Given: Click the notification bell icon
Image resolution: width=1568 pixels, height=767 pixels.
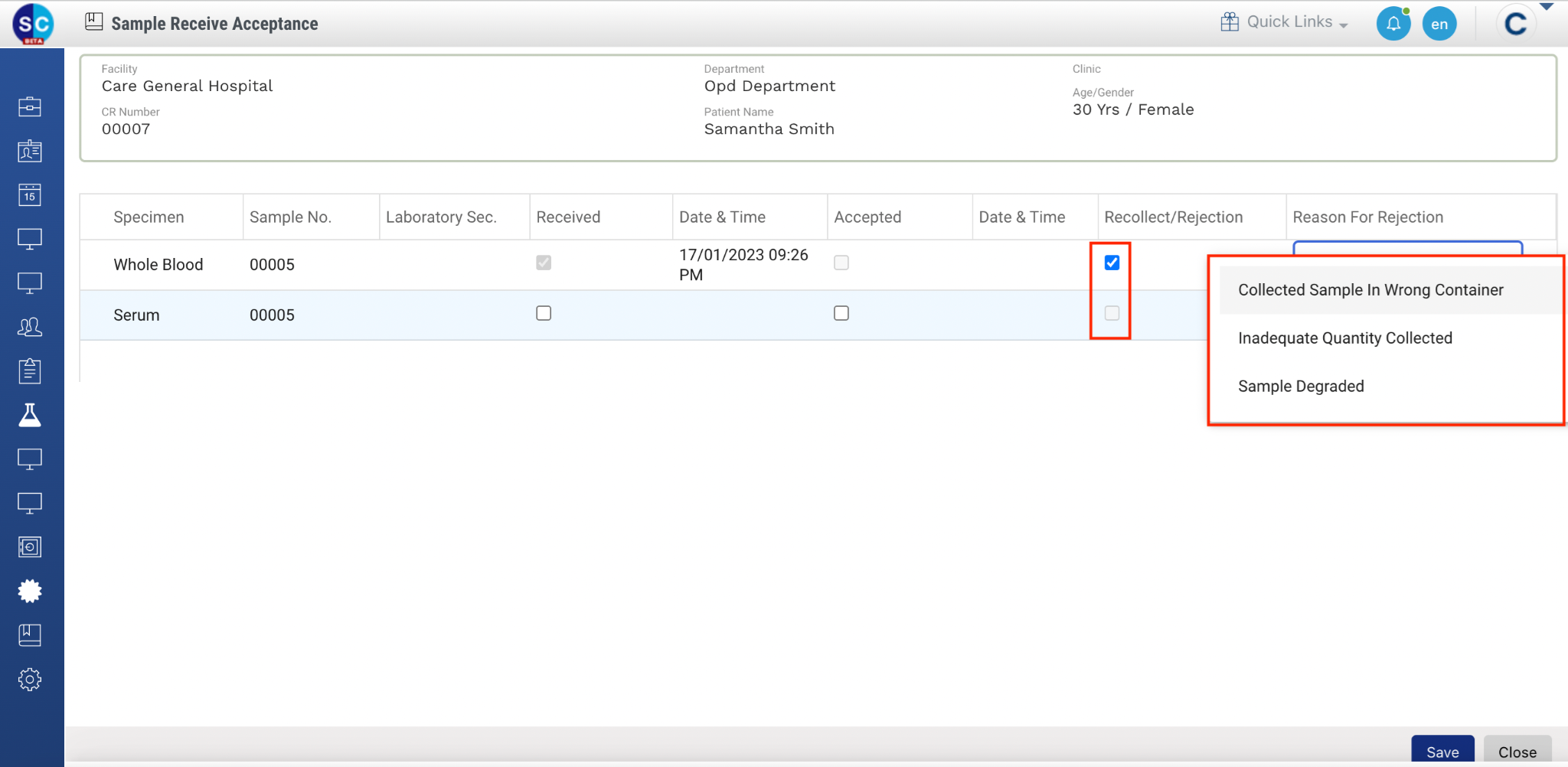Looking at the screenshot, I should click(1393, 24).
